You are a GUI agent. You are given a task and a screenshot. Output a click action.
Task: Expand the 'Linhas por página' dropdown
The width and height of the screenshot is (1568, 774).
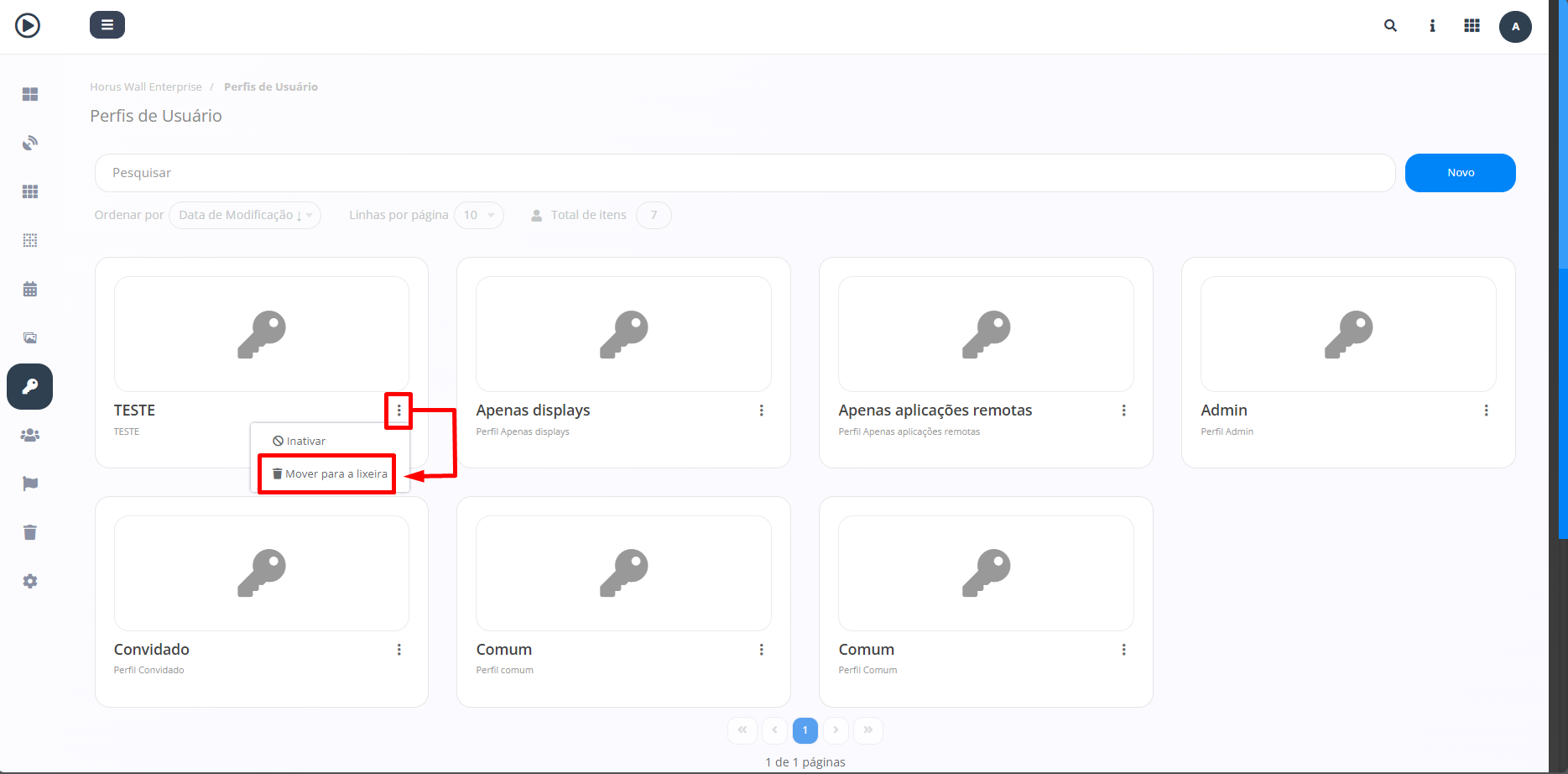click(479, 215)
